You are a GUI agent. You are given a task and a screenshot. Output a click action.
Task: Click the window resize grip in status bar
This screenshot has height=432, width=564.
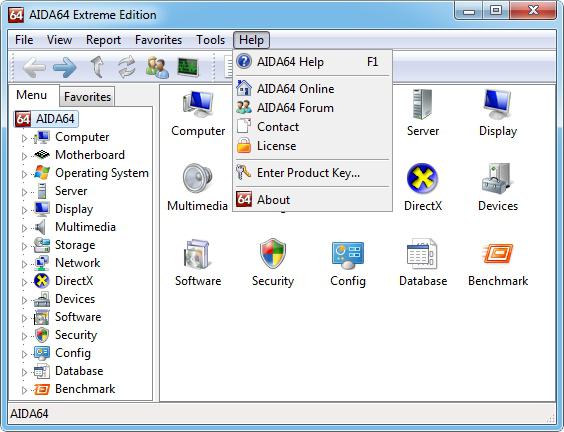point(551,418)
